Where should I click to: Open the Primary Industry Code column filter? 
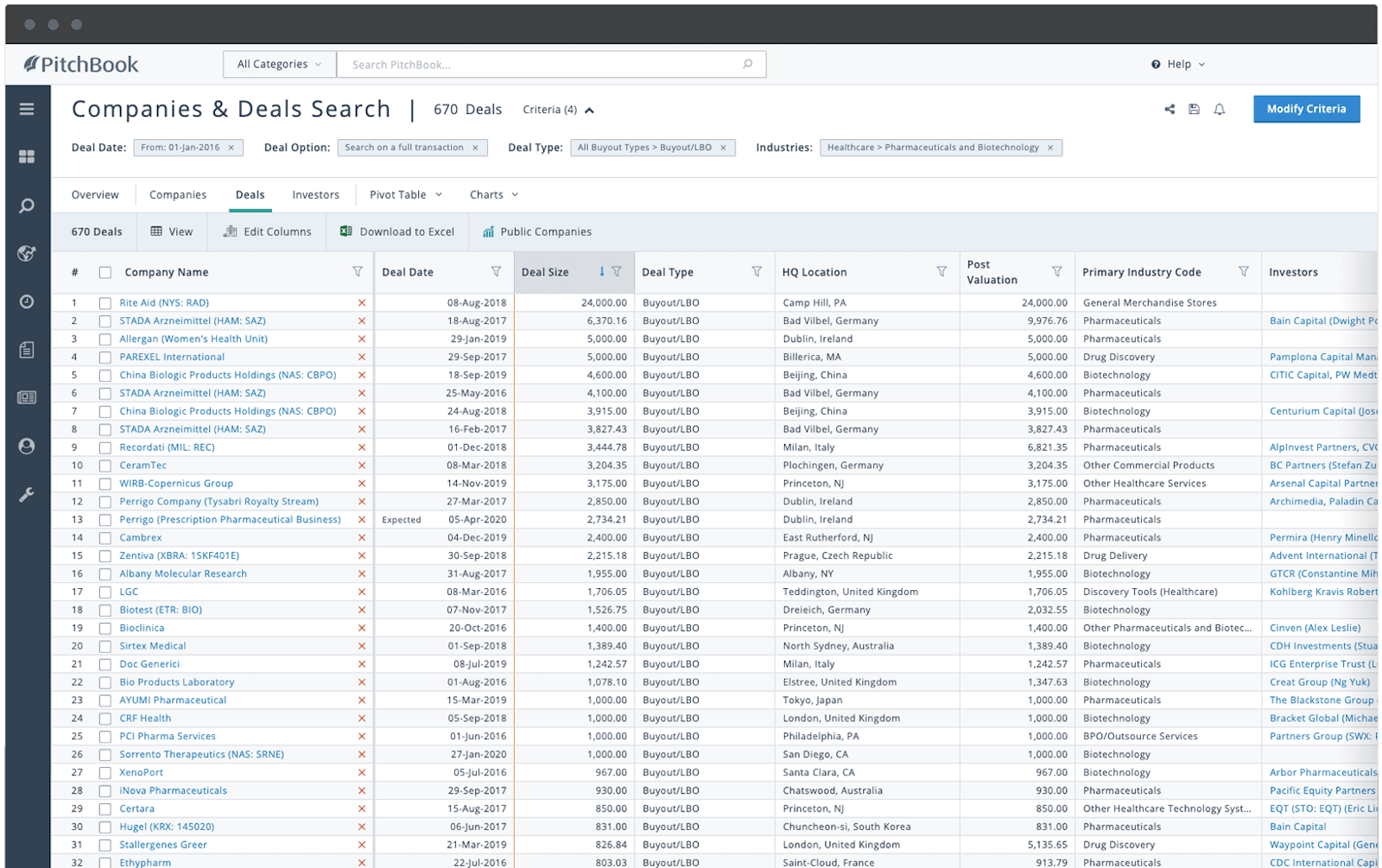(x=1244, y=271)
